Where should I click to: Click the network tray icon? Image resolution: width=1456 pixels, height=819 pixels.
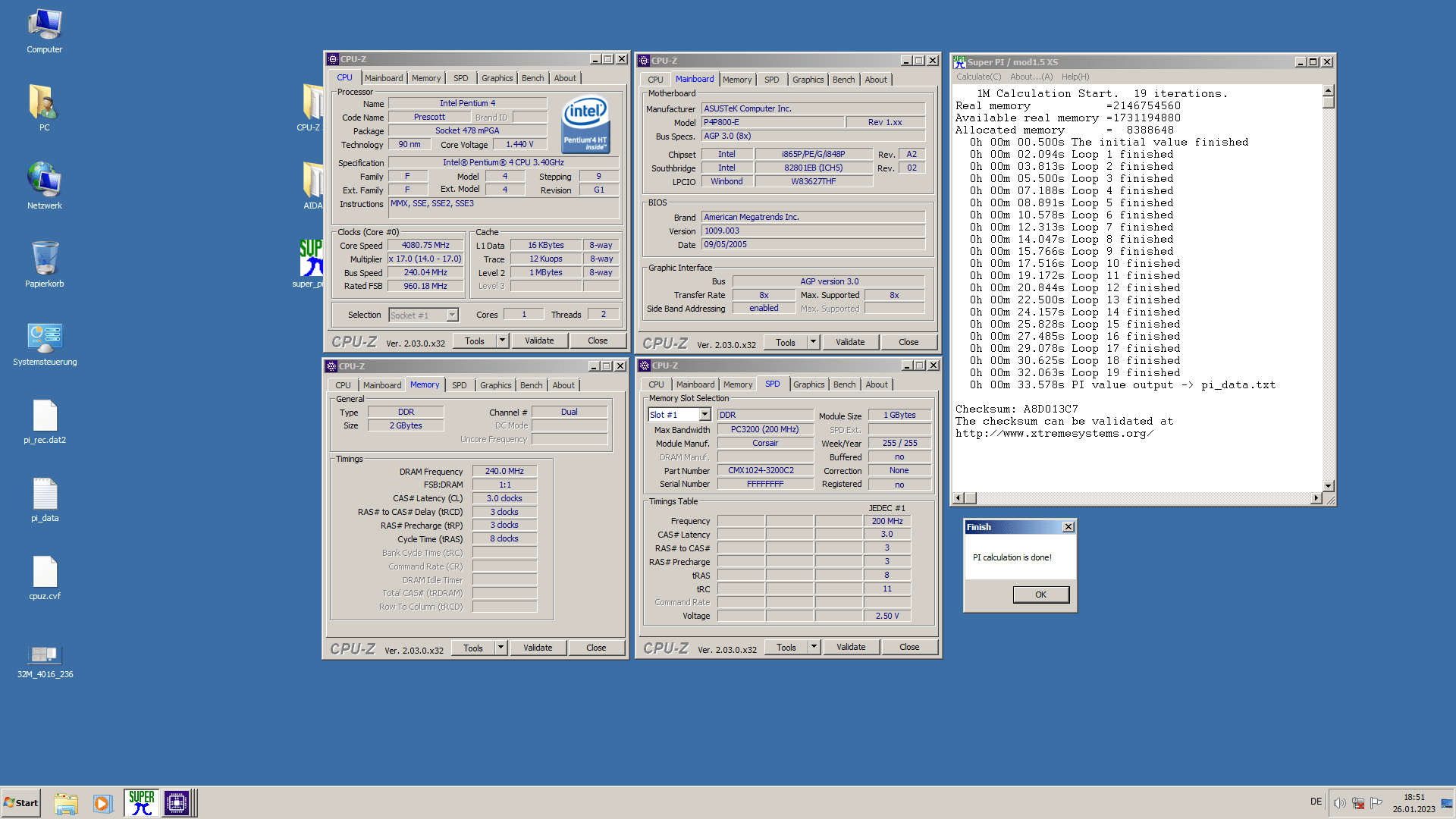[x=1357, y=803]
